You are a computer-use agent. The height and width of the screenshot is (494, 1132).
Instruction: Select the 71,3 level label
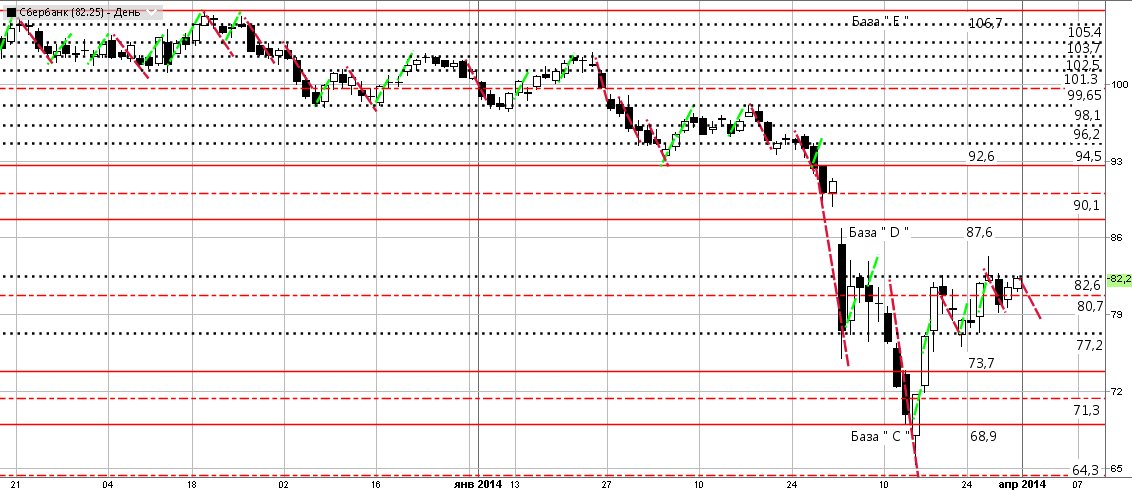tap(1086, 410)
